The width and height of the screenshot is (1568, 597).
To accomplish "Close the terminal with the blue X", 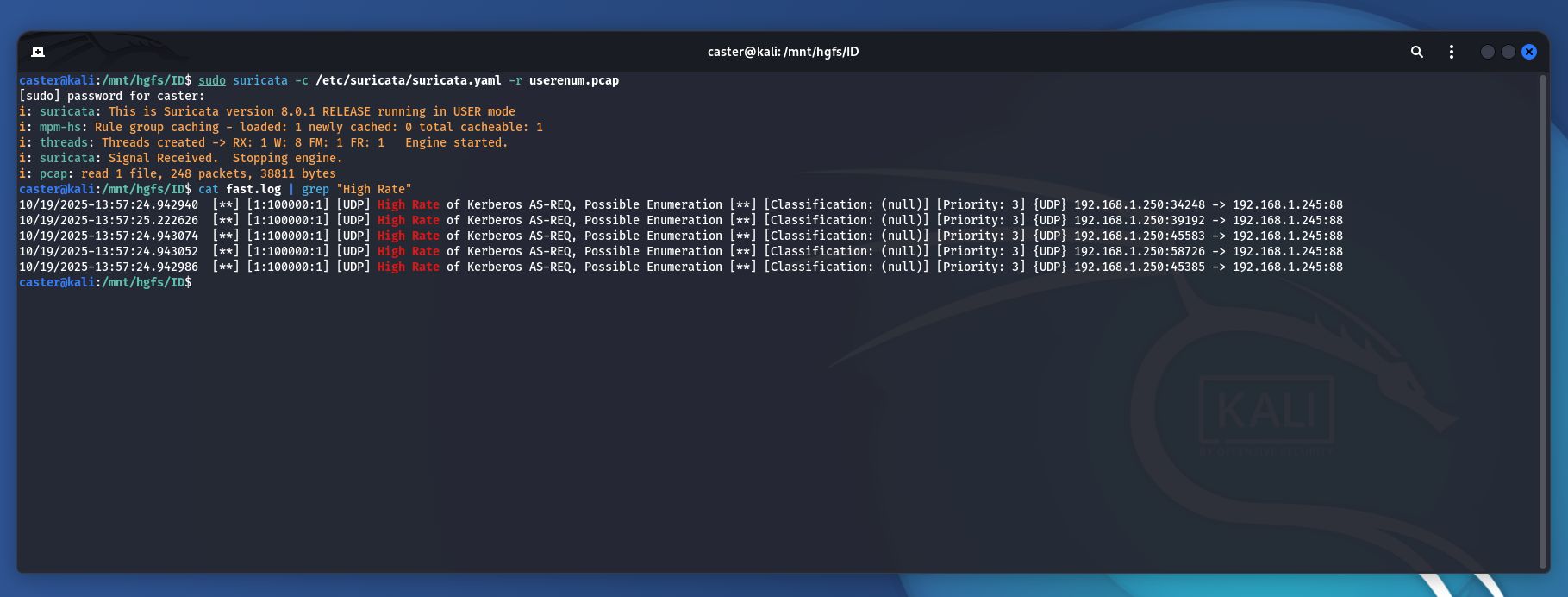I will [x=1529, y=52].
